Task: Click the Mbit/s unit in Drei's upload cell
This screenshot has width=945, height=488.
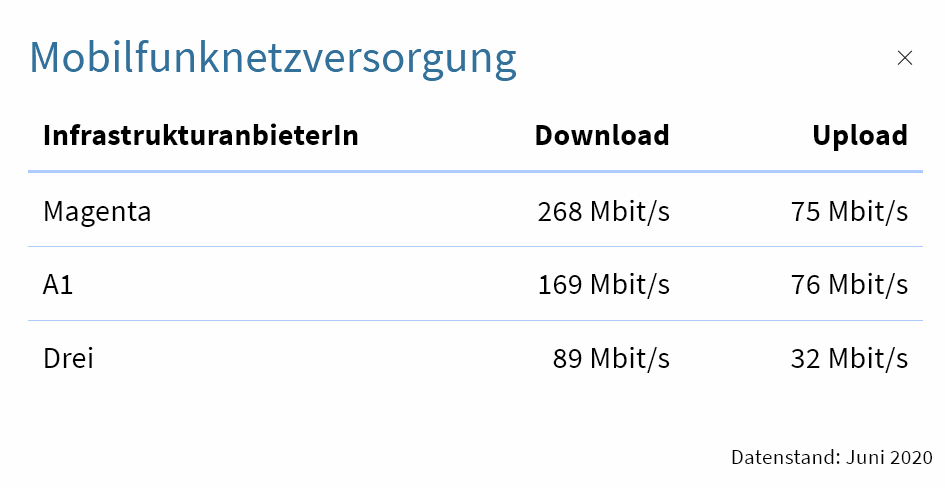Action: coord(868,358)
